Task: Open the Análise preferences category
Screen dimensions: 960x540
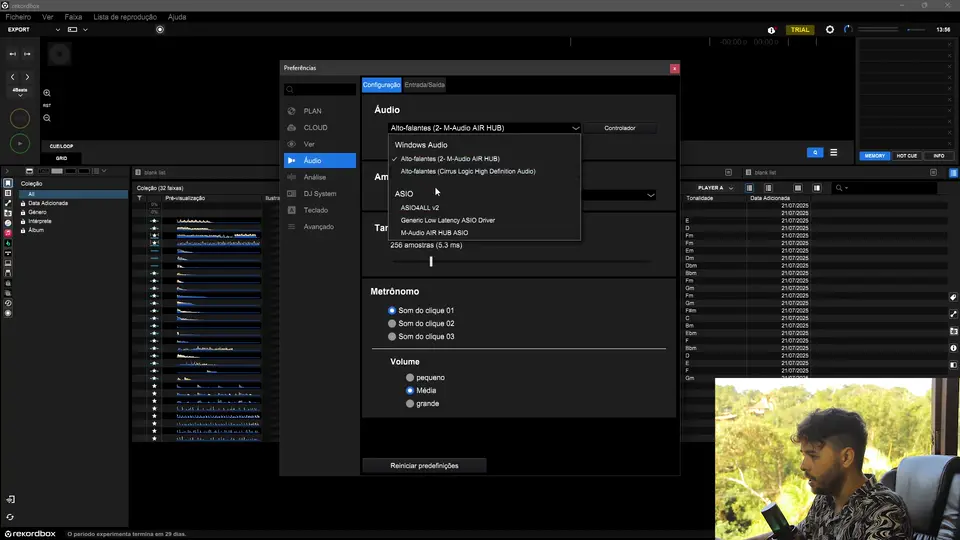Action: [x=320, y=177]
